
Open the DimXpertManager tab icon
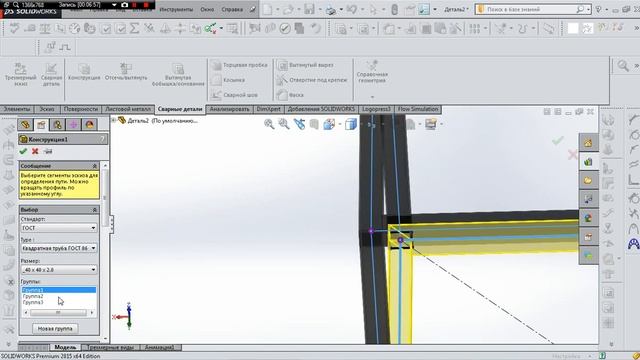[73, 124]
